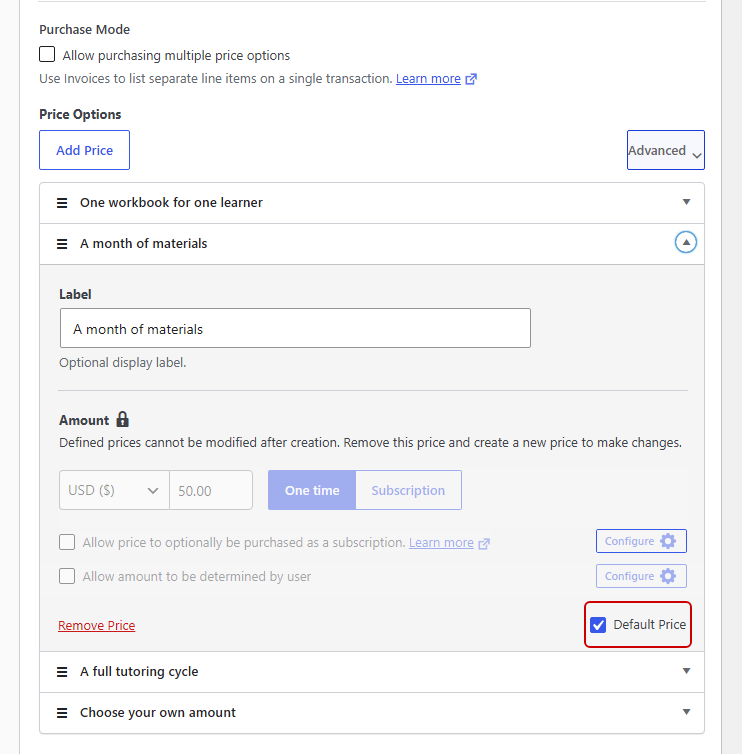Expand One workbook for one learner price

click(686, 202)
